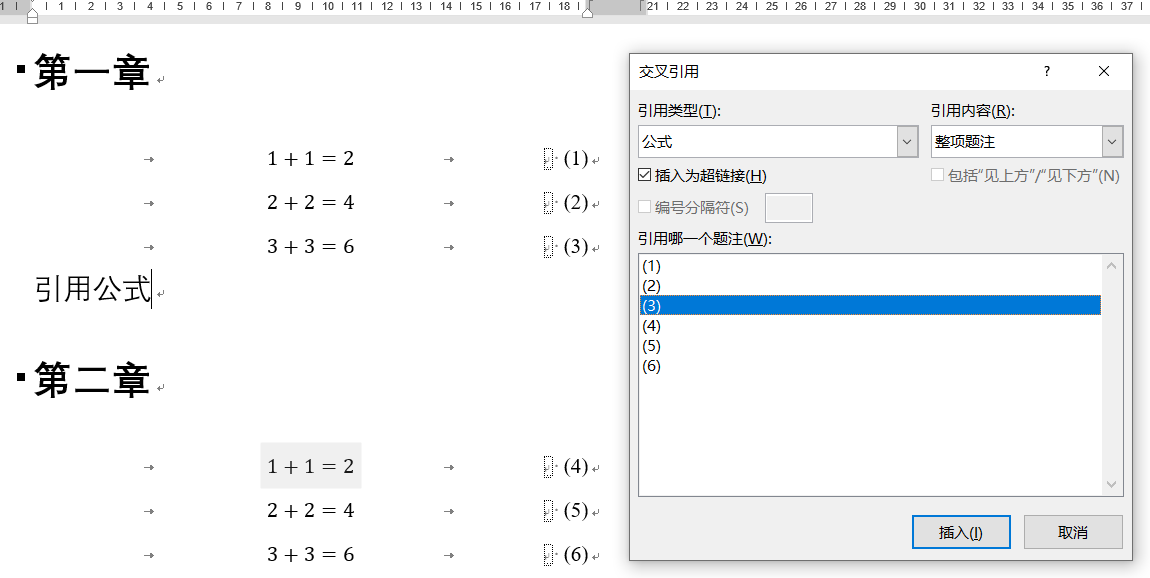Screen dimensions: 1150x578
Task: Select caption (4) in the reference list
Action: point(700,325)
